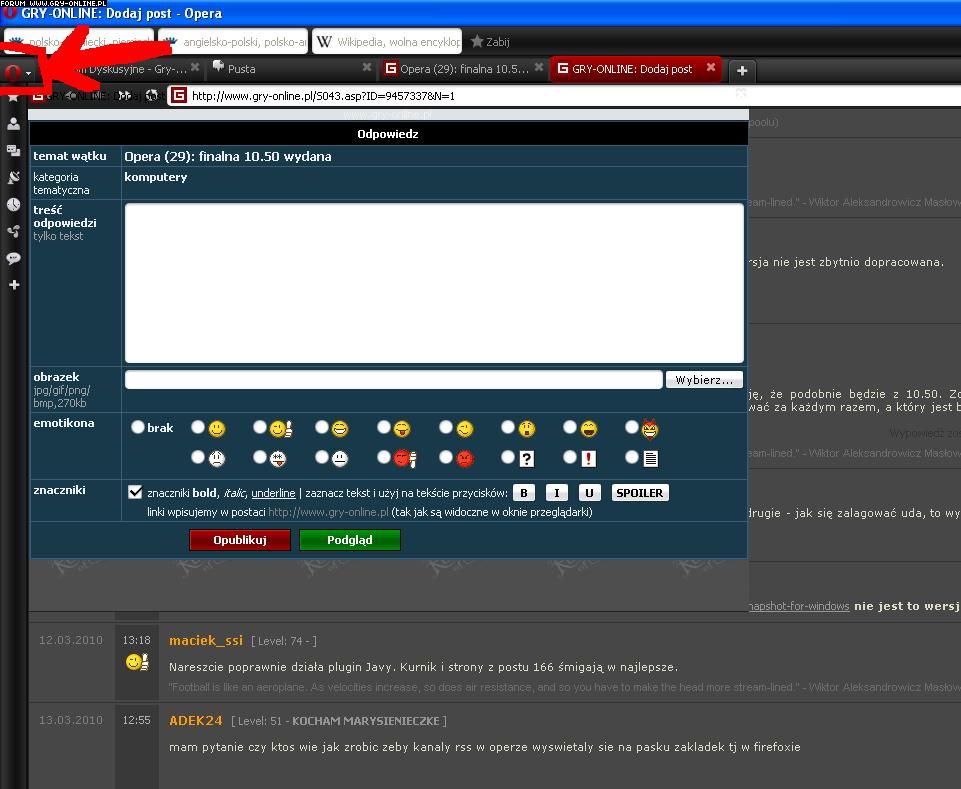The image size is (961, 789).
Task: Select the yellow tongue-out smiley radio button
Action: (384, 427)
